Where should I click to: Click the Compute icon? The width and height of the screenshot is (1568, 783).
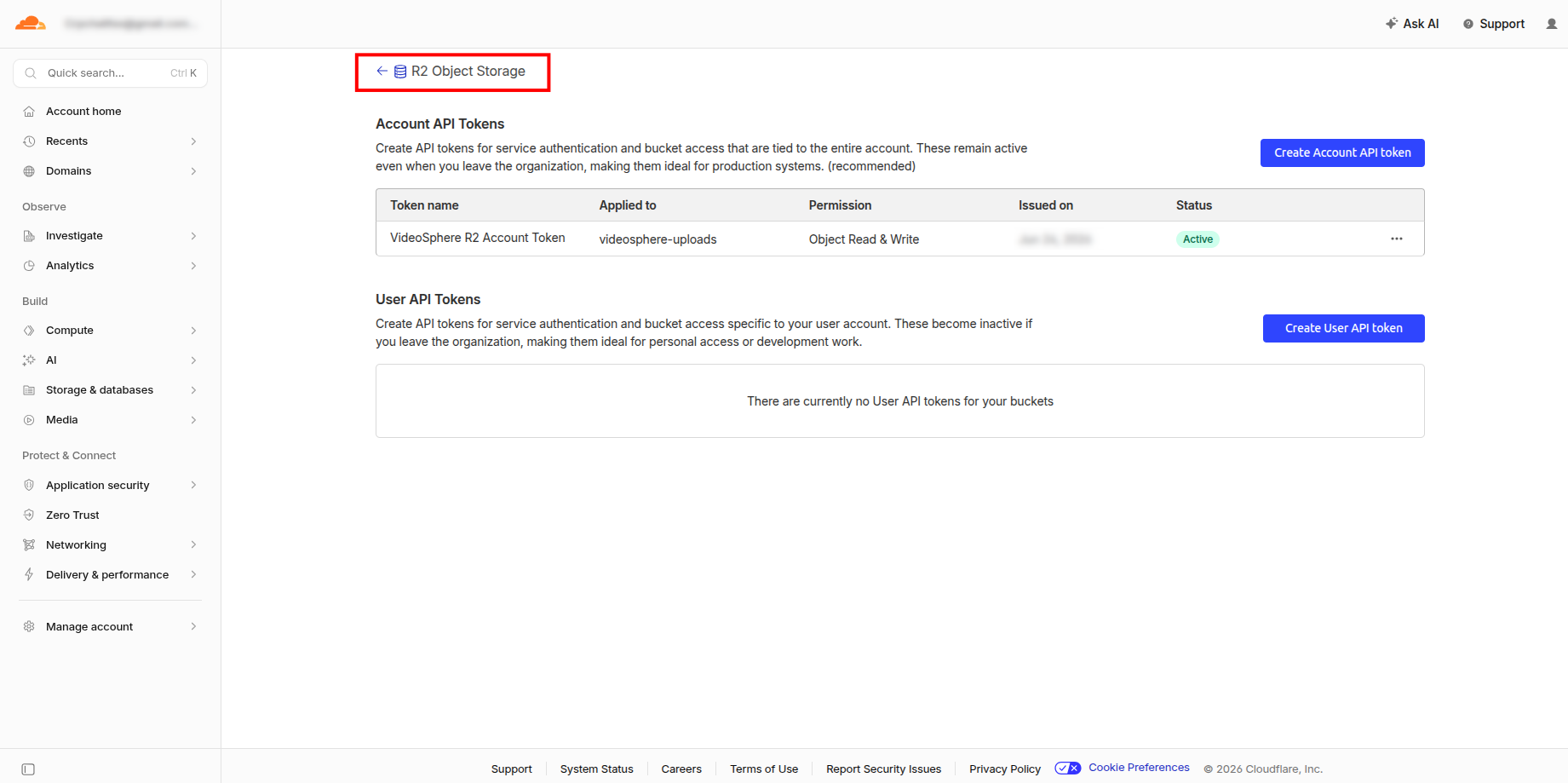(x=29, y=331)
